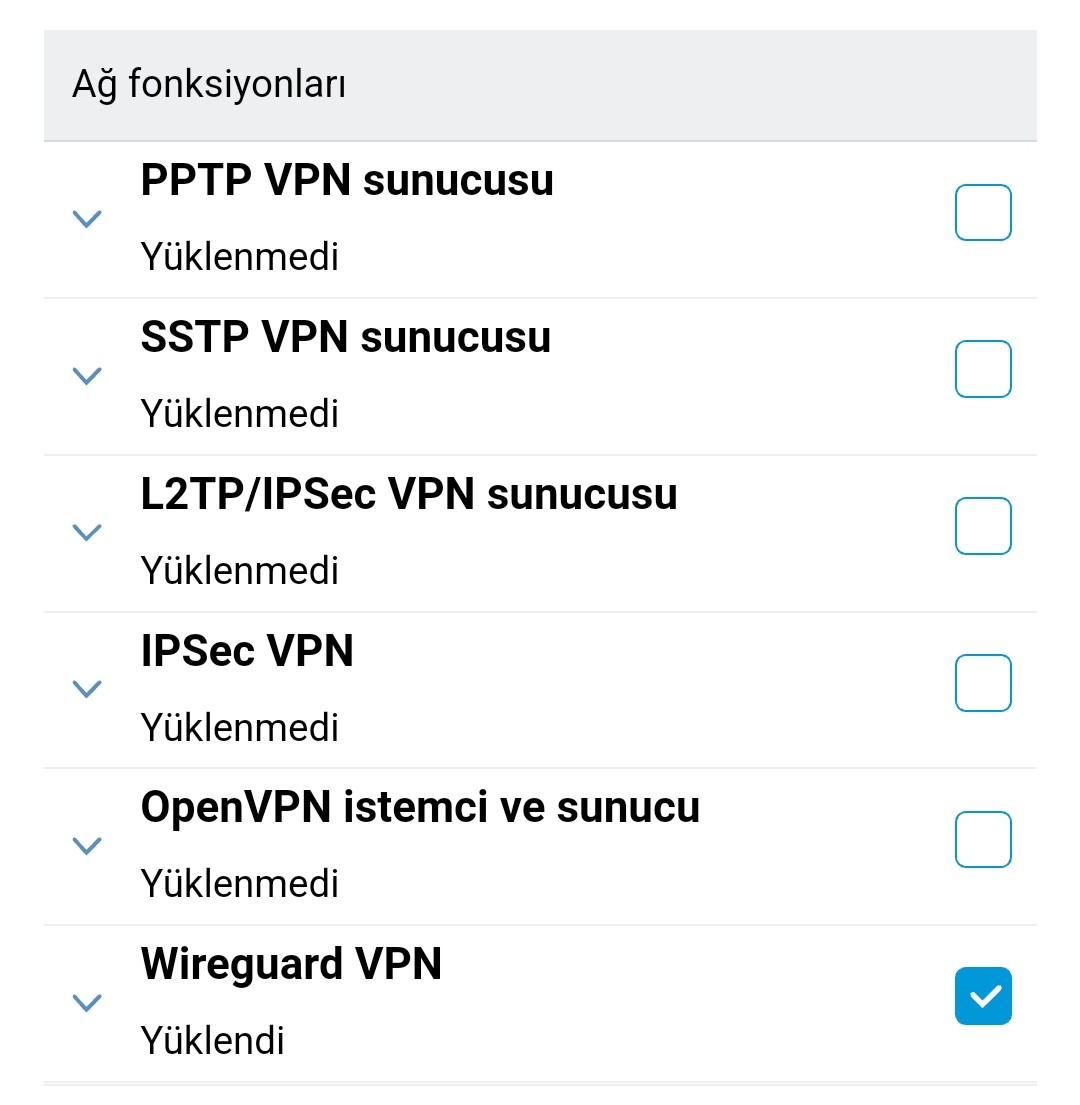Viewport: 1080px width, 1105px height.
Task: Expand the IPSec VPN chevron
Action: click(87, 689)
